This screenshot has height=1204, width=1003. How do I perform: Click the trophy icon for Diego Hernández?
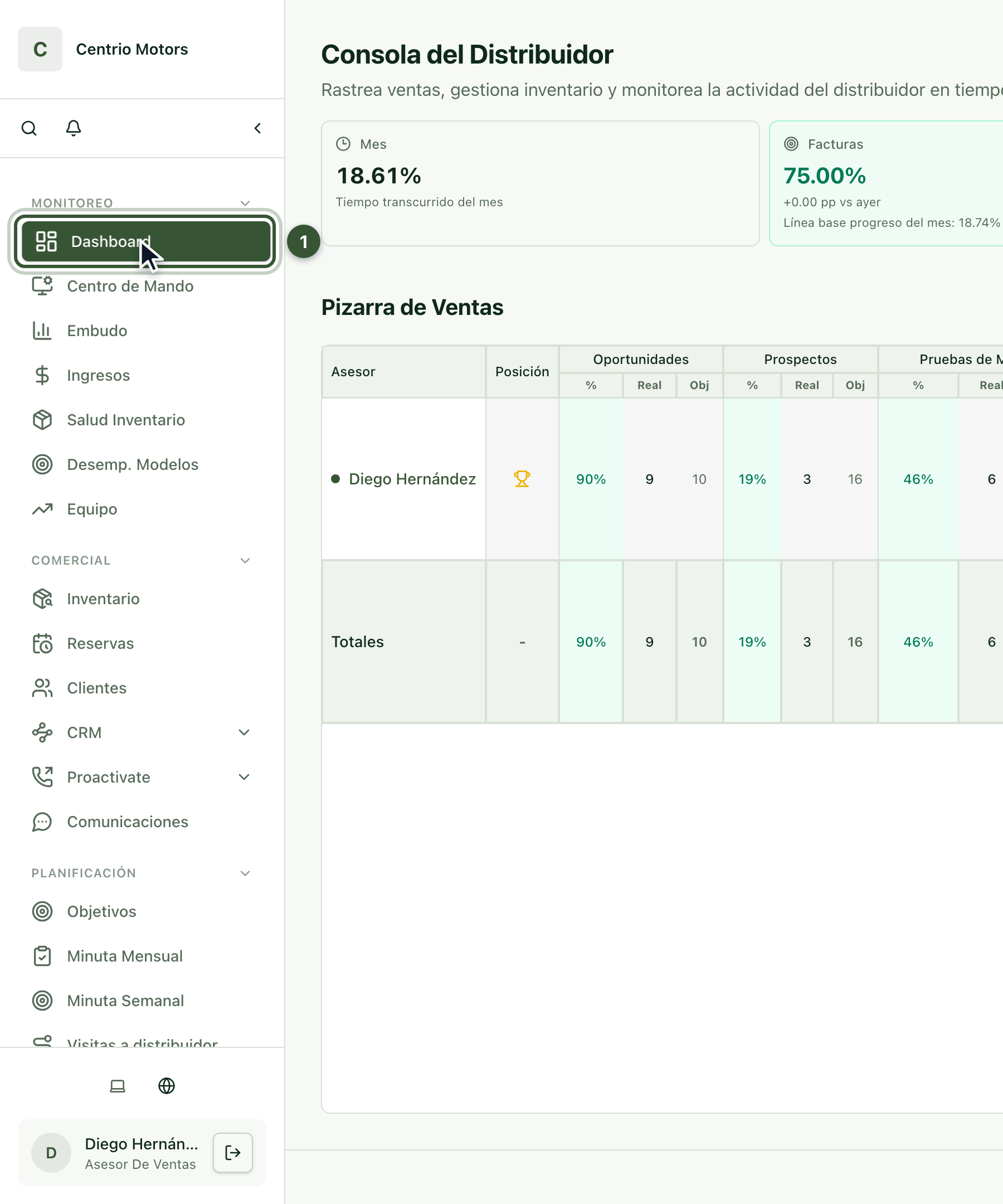click(522, 479)
